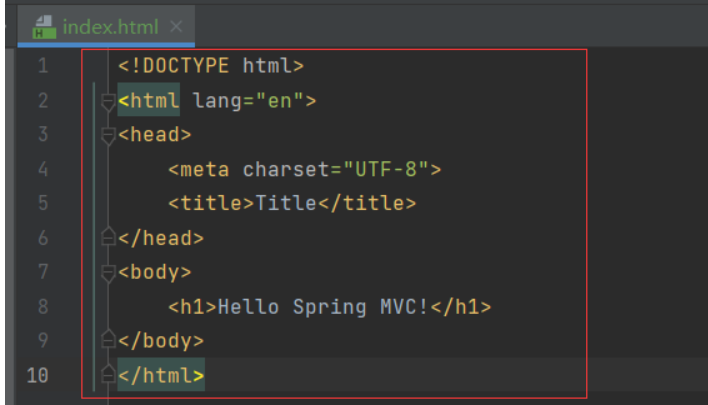
Task: Click line number 5 in gutter
Action: (x=43, y=203)
